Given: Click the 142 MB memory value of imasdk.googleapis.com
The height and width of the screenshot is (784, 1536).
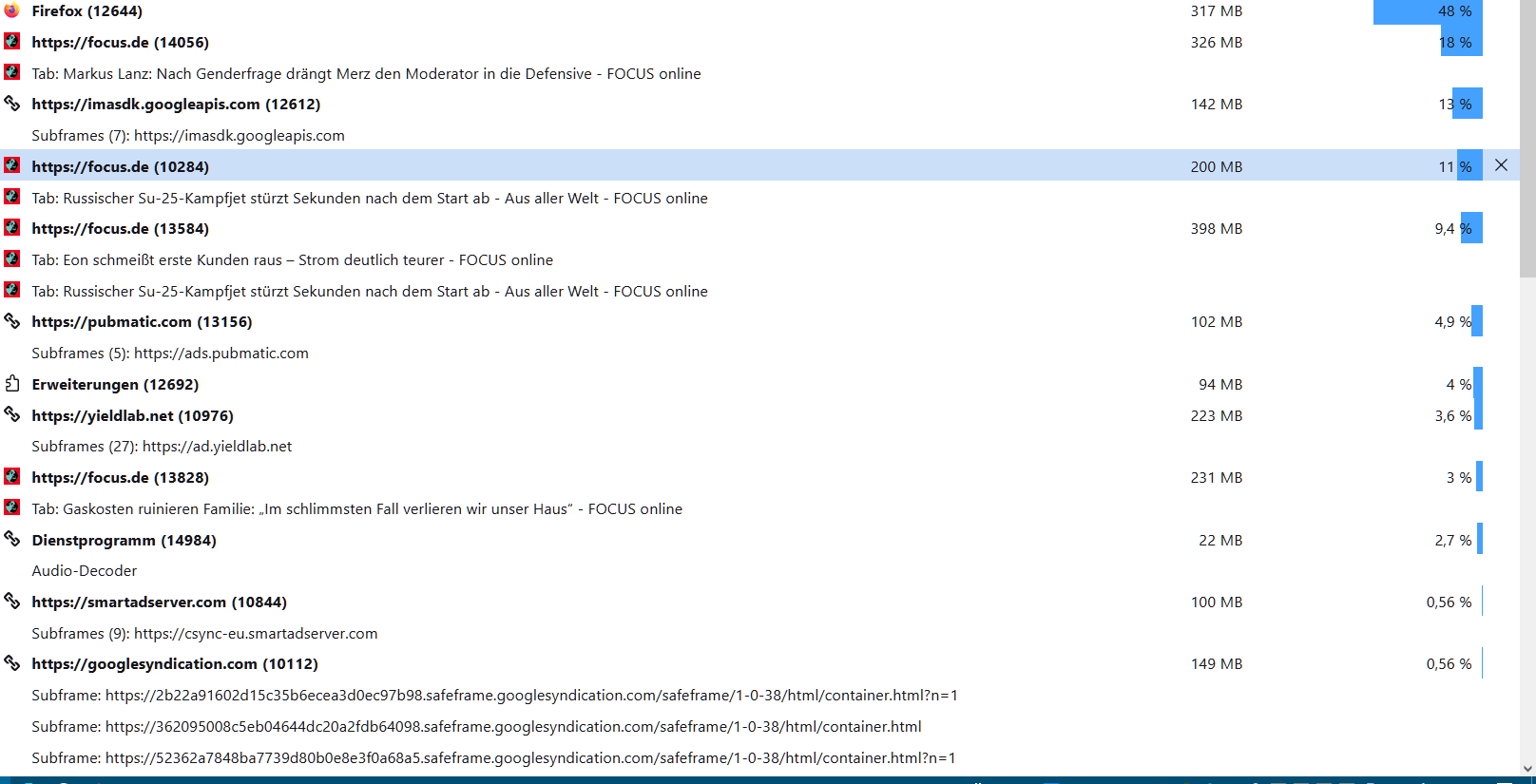Looking at the screenshot, I should pos(1217,105).
